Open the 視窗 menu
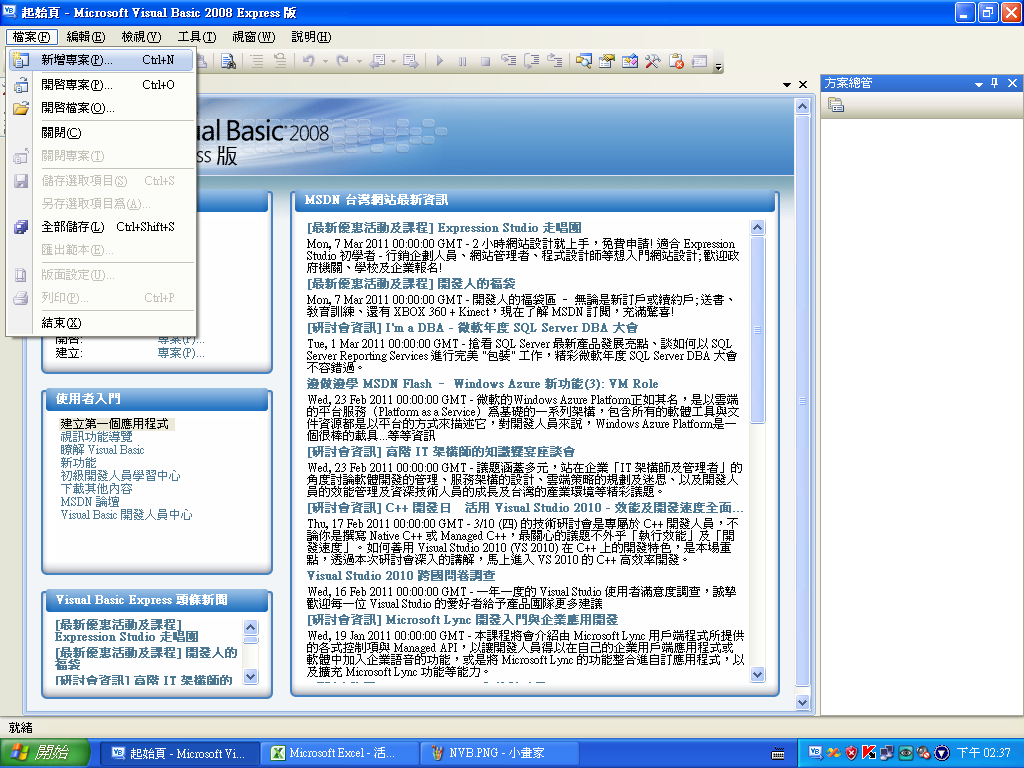 [253, 37]
